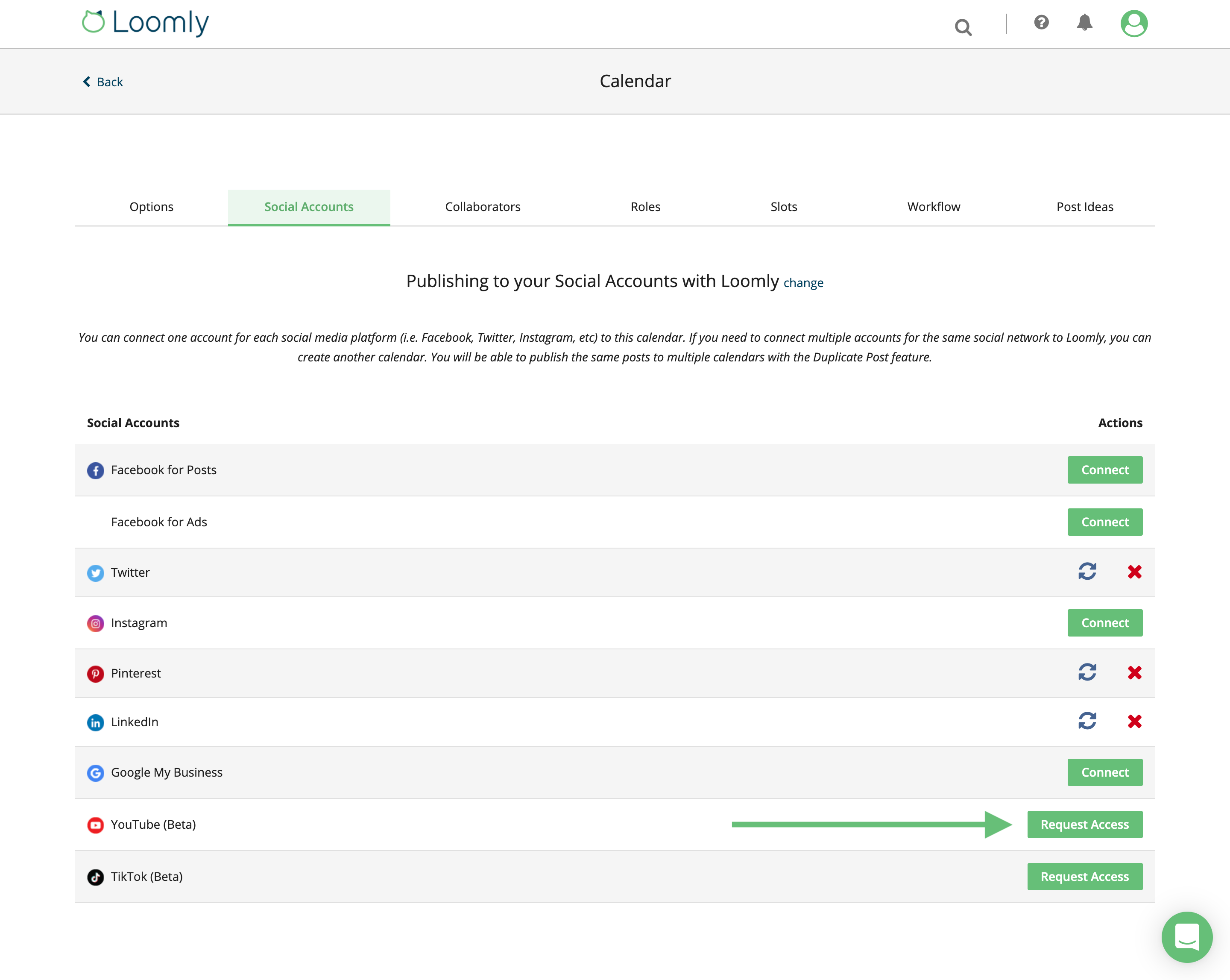Connect Facebook for Posts
Viewport: 1230px width, 980px height.
point(1104,470)
